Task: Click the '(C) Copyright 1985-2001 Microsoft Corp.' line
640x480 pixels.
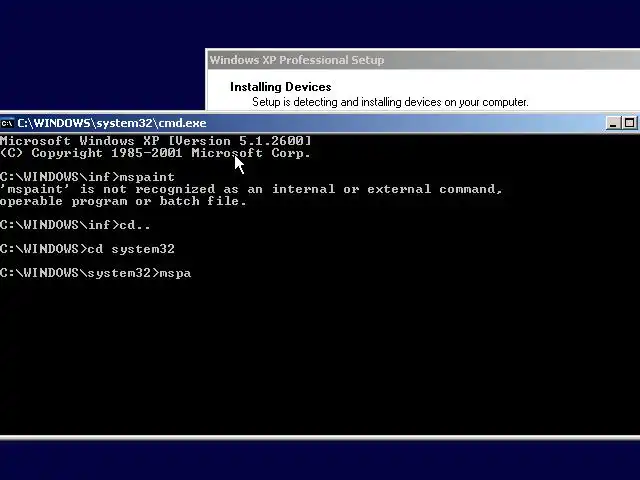Action: click(155, 153)
